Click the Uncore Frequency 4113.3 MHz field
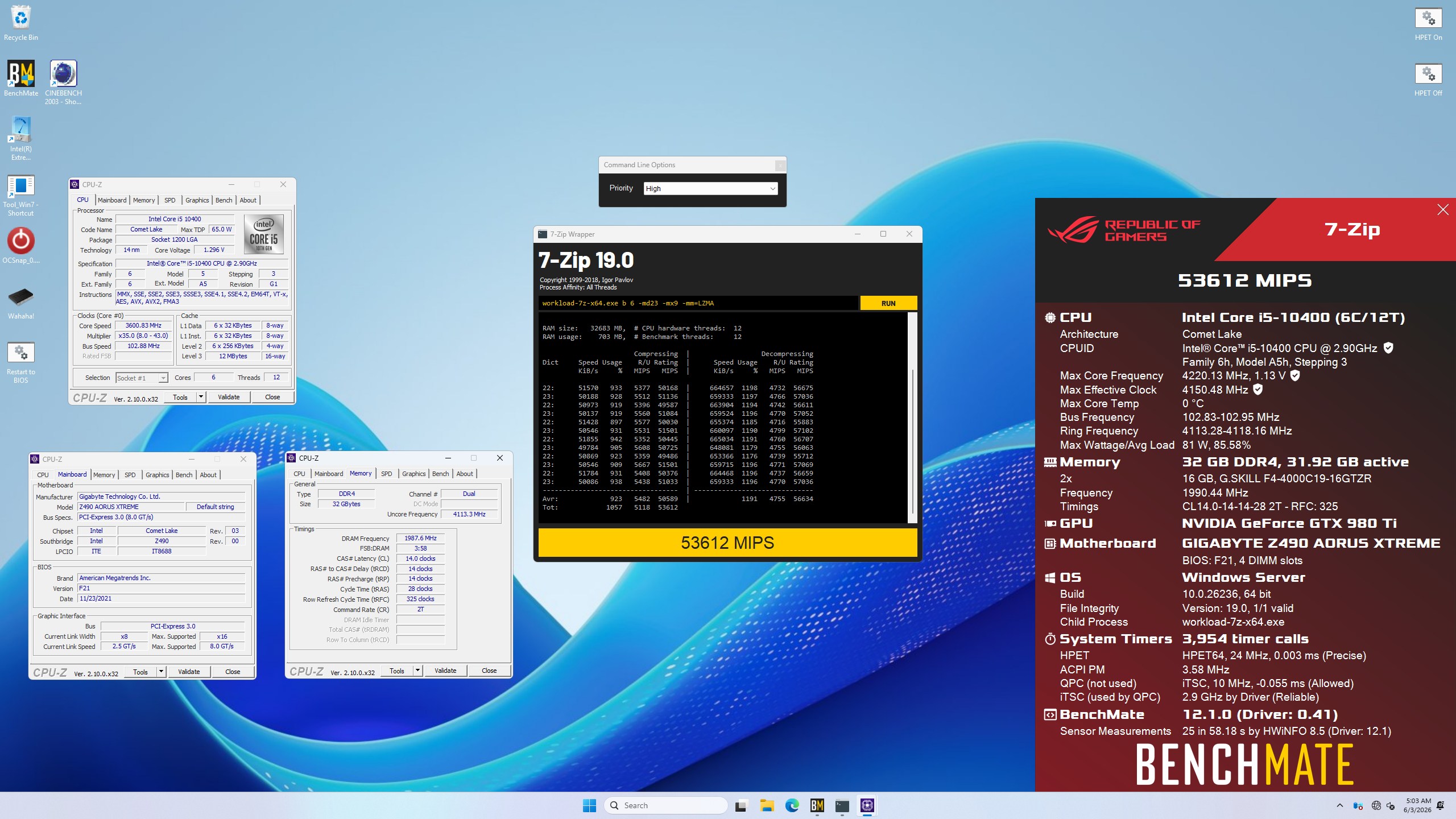Image resolution: width=1456 pixels, height=819 pixels. (x=469, y=514)
